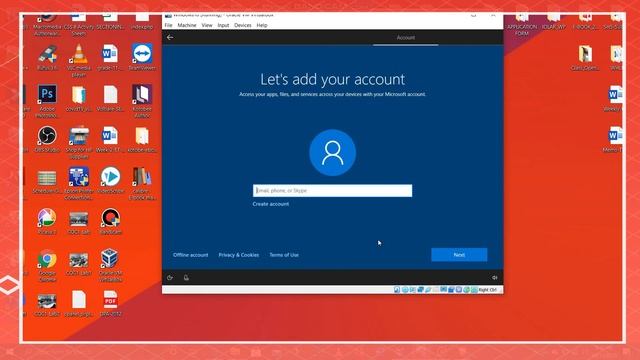Open the kotobee-ebo folder on desktop
The width and height of the screenshot is (640, 360).
(142, 139)
